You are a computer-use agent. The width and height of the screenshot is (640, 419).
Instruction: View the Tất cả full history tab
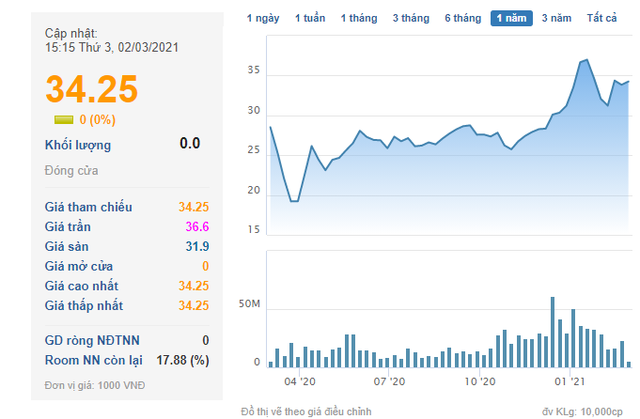[x=602, y=18]
